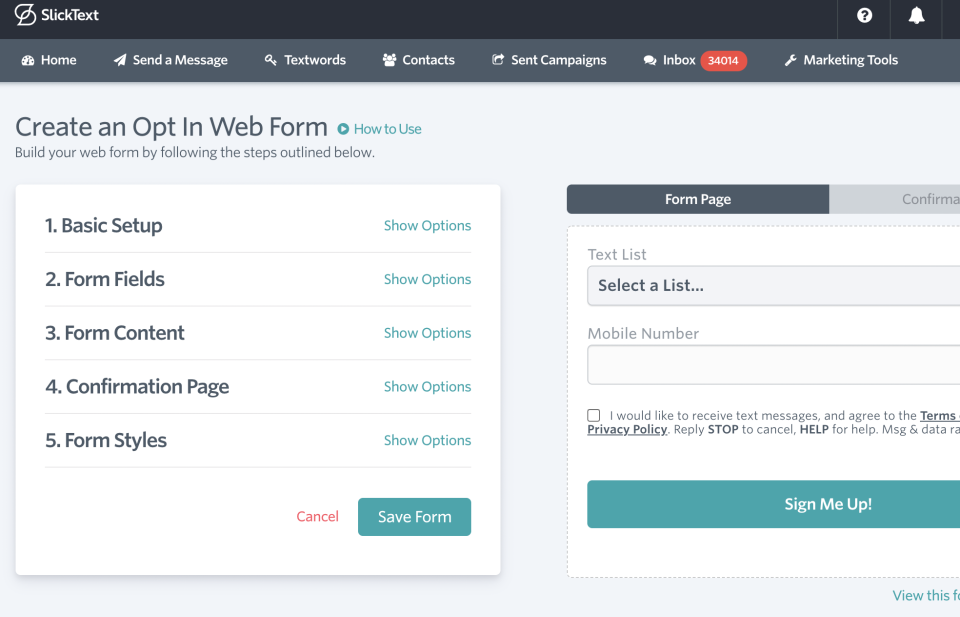Screen dimensions: 960x617
Task: Switch to the Form Page tab
Action: click(697, 199)
